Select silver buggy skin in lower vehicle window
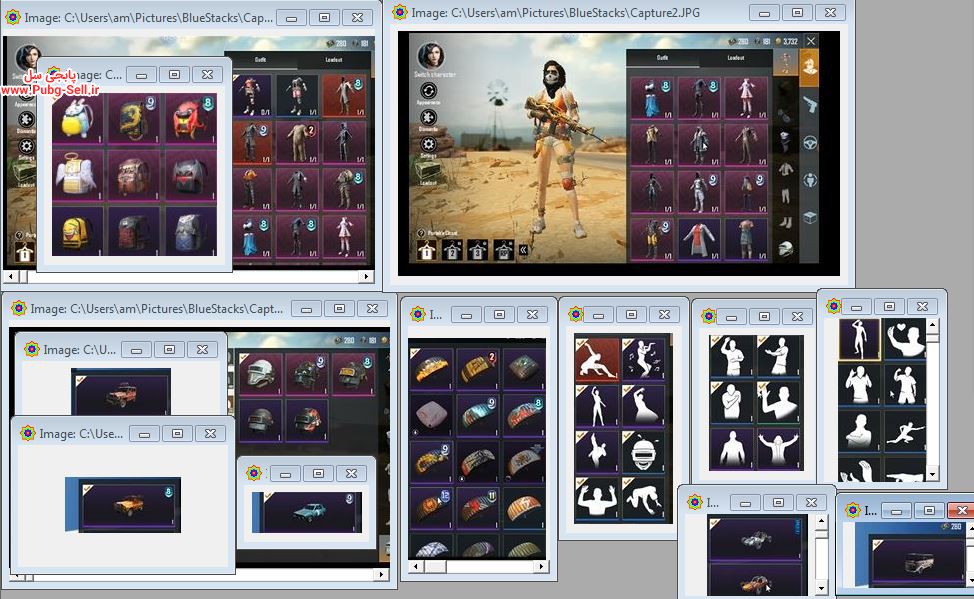 click(x=755, y=538)
